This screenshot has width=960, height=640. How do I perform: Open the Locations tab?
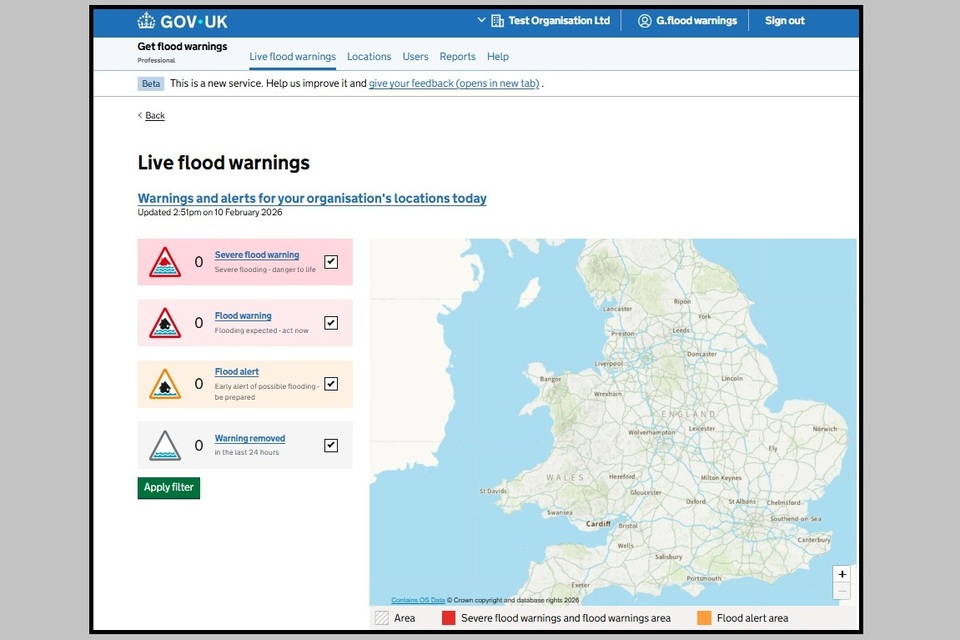[369, 57]
